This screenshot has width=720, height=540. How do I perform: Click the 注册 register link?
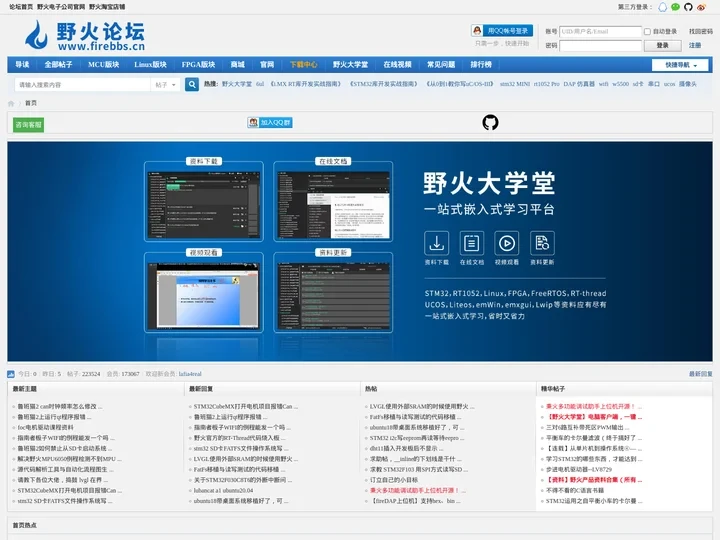695,45
